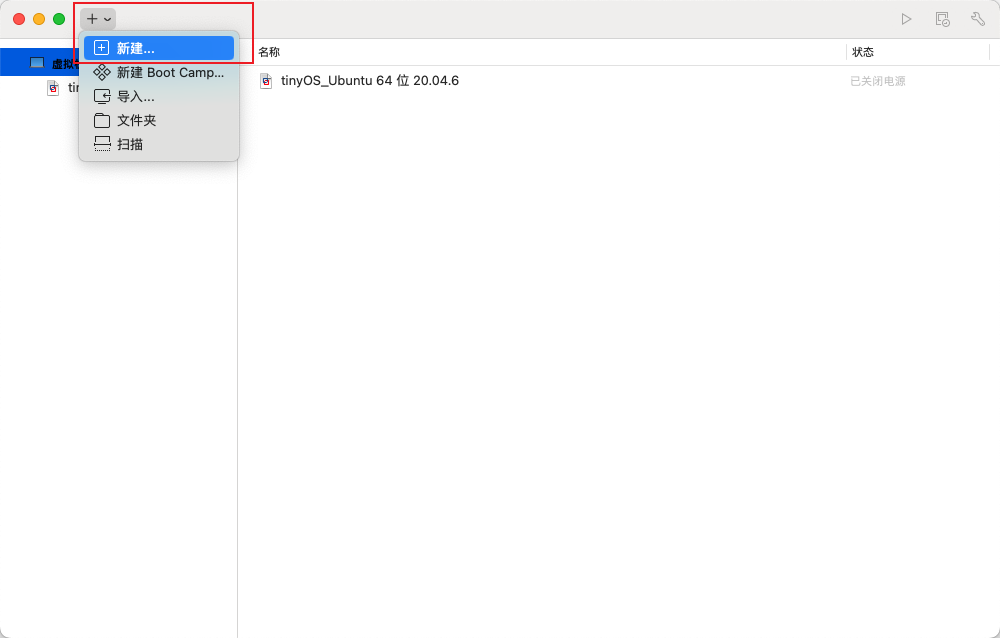Select 导入... to import a VM
1000x638 pixels.
tap(159, 96)
